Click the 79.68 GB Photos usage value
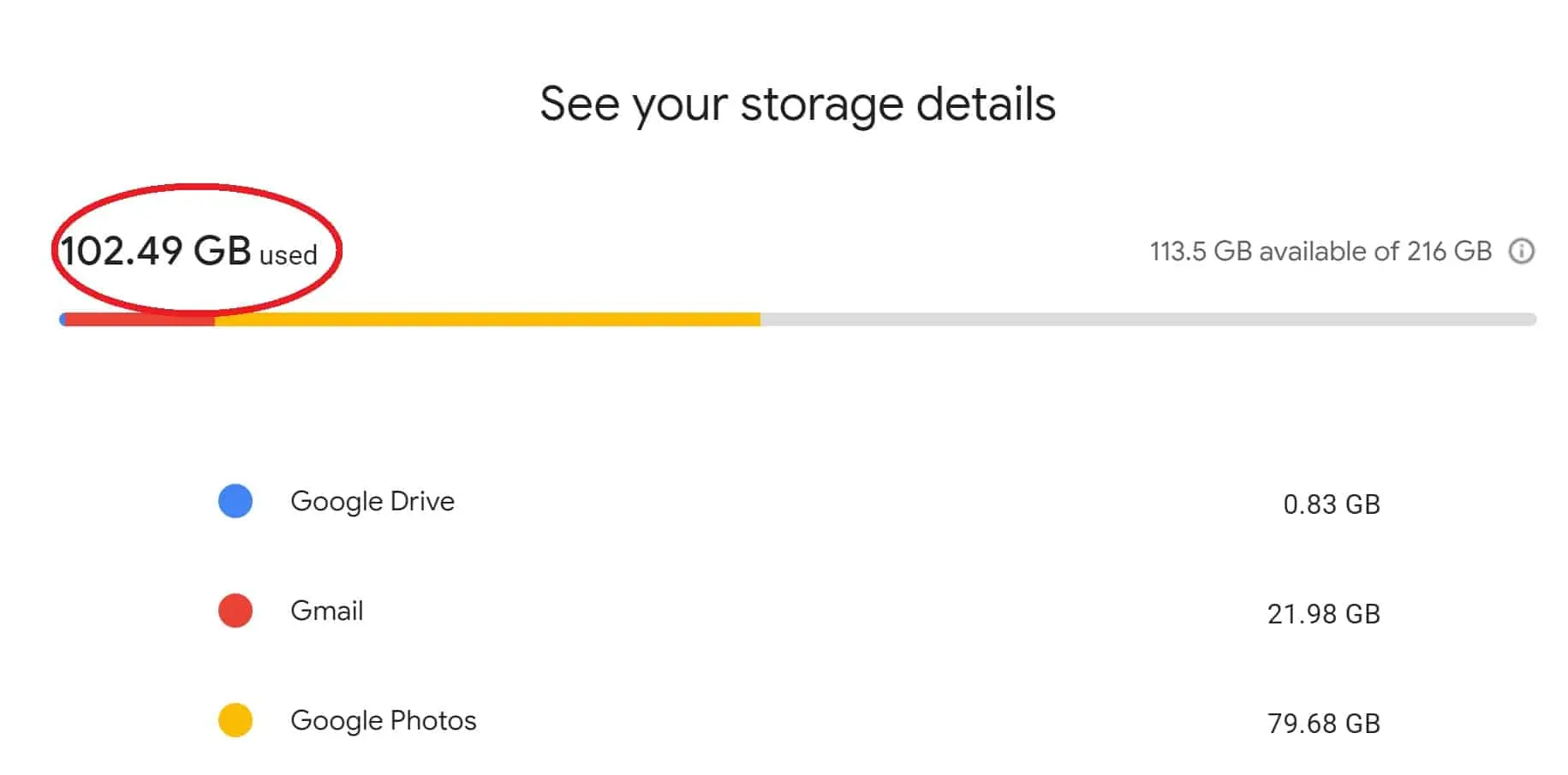This screenshot has height=775, width=1568. pyautogui.click(x=1323, y=724)
